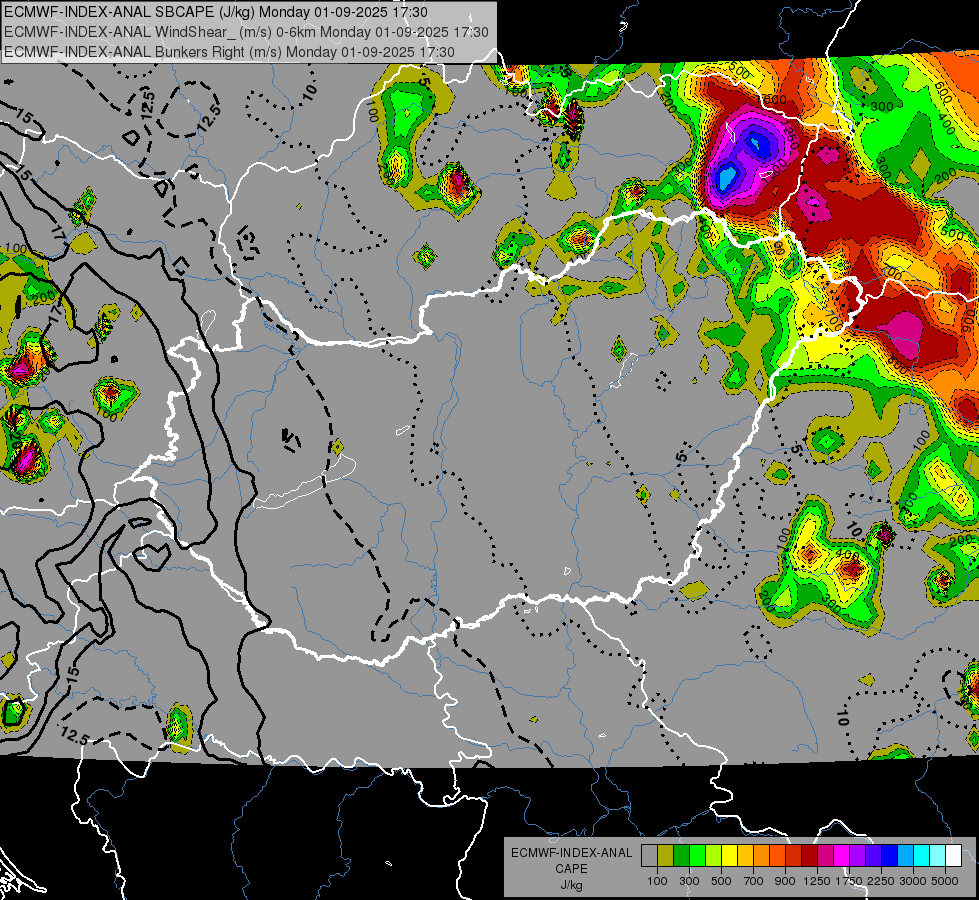This screenshot has height=900, width=979.
Task: Click the Bunkers Right (m/s) header line
Action: point(229,52)
